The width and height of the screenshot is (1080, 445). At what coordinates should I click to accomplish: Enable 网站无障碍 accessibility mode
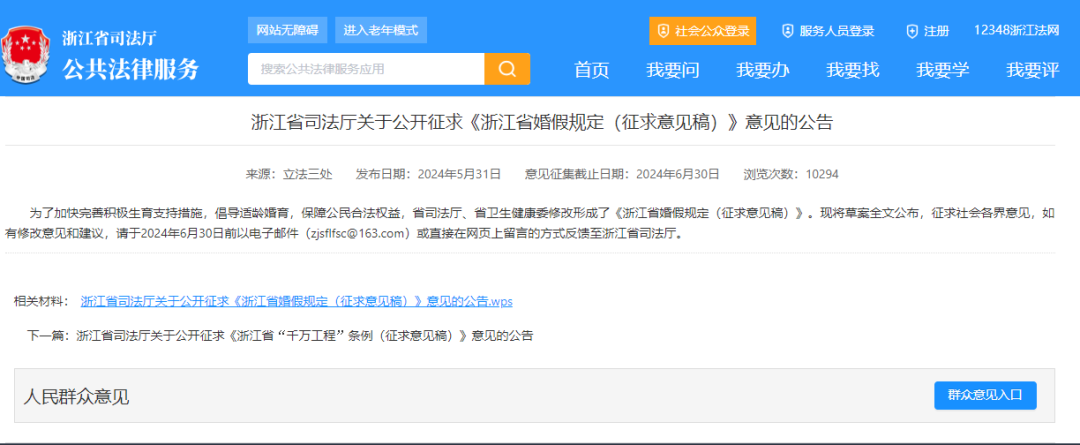pyautogui.click(x=287, y=30)
